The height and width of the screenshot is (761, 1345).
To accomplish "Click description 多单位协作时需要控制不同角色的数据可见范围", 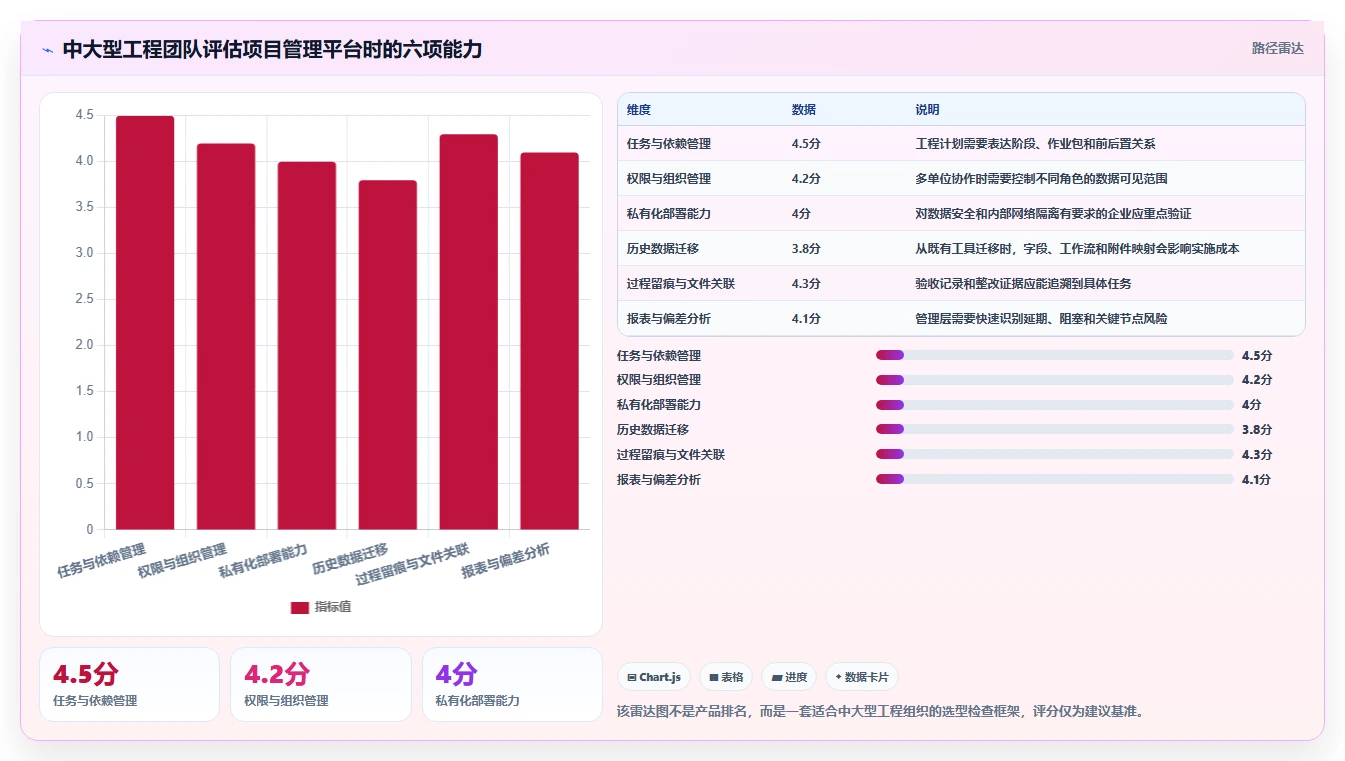I will click(1041, 179).
